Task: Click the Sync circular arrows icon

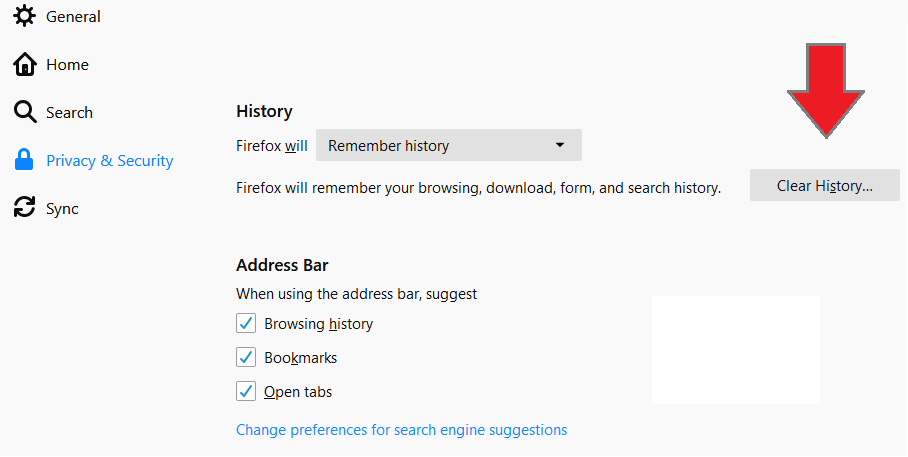Action: point(24,207)
